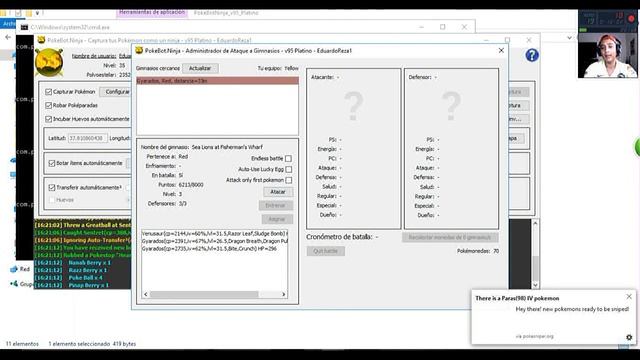This screenshot has width=640, height=360.
Task: Click Recolectar monedas de gimnasios button
Action: pyautogui.click(x=450, y=237)
